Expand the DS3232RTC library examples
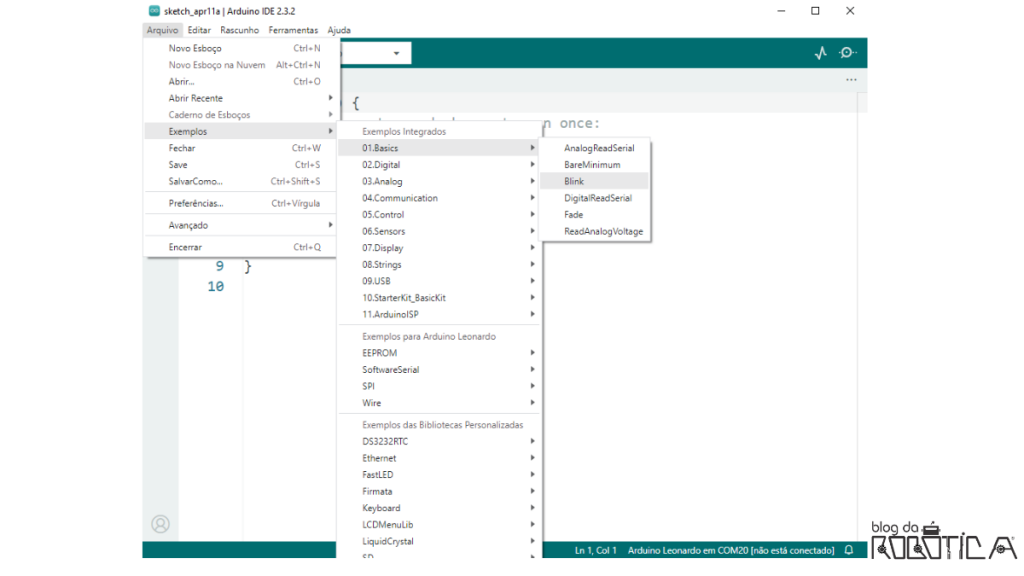Screen dimensions: 1024x576 pyautogui.click(x=439, y=441)
